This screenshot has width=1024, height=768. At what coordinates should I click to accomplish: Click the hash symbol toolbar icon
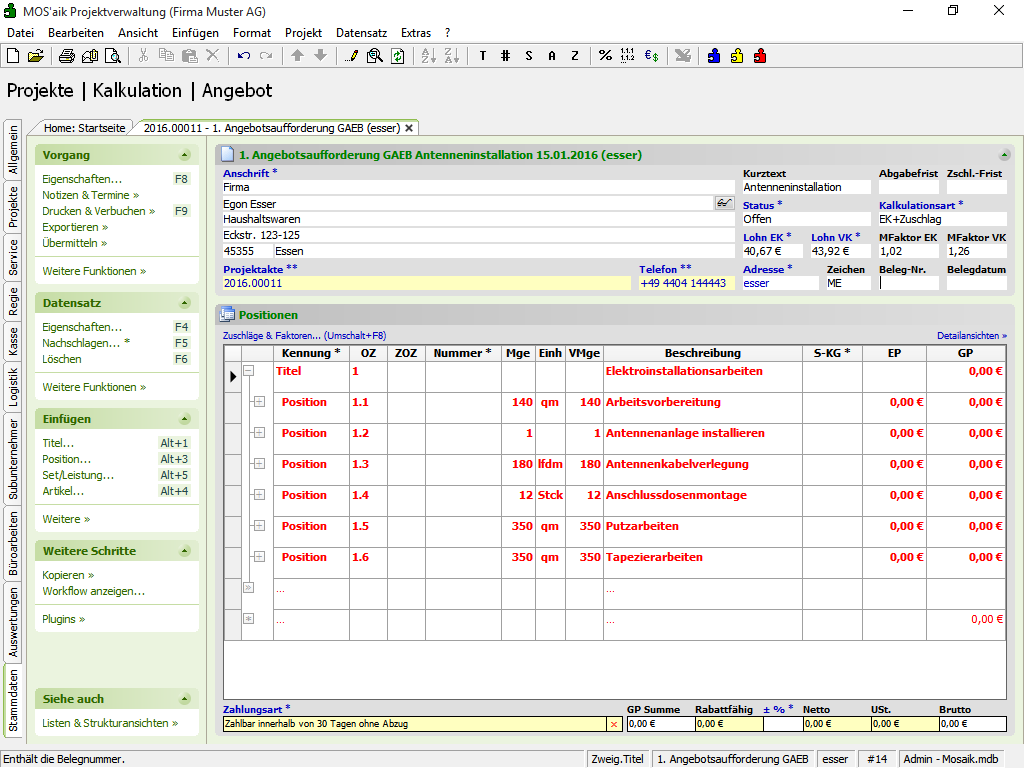[505, 56]
